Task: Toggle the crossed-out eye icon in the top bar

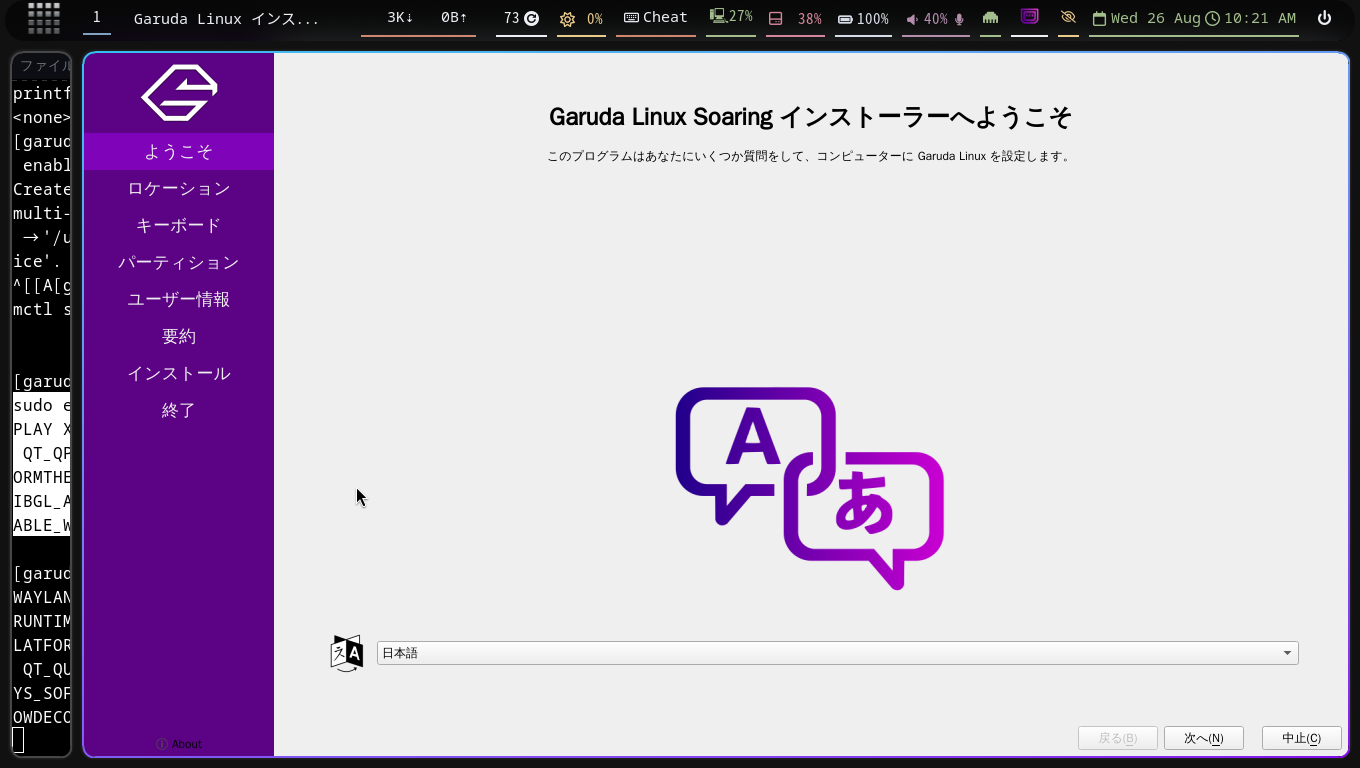Action: (1068, 18)
